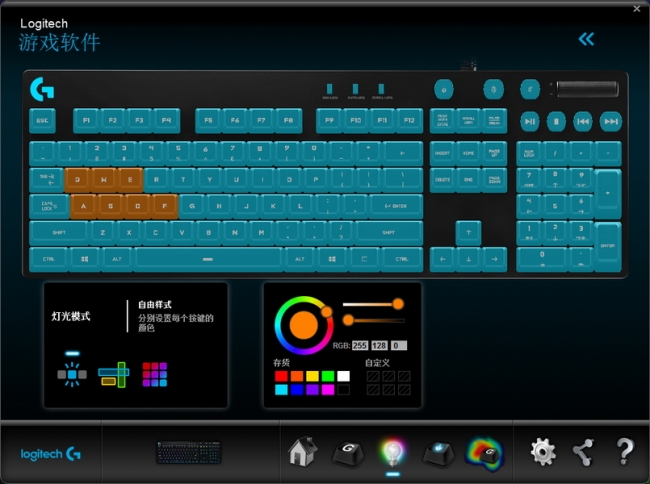Image resolution: width=650 pixels, height=484 pixels.
Task: Open the key press heatmap icon
Action: coord(485,453)
